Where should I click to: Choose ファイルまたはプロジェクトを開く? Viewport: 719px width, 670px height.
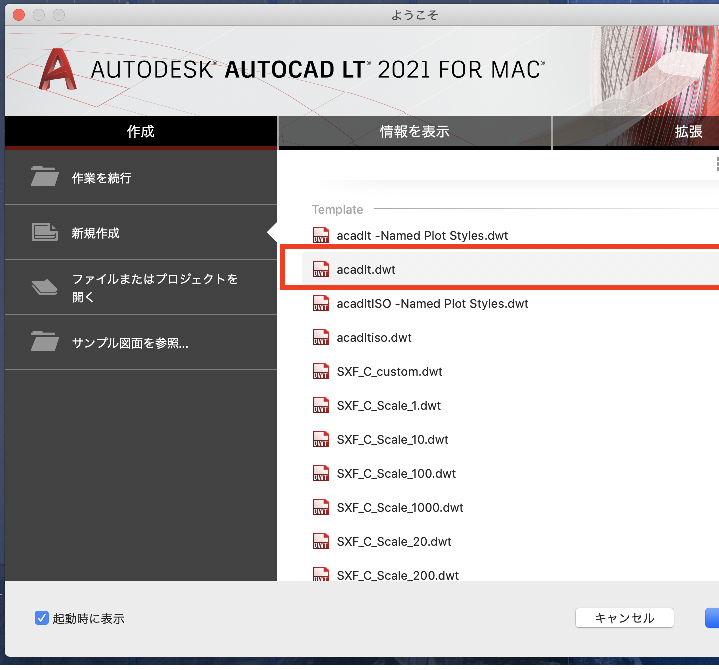(141, 288)
